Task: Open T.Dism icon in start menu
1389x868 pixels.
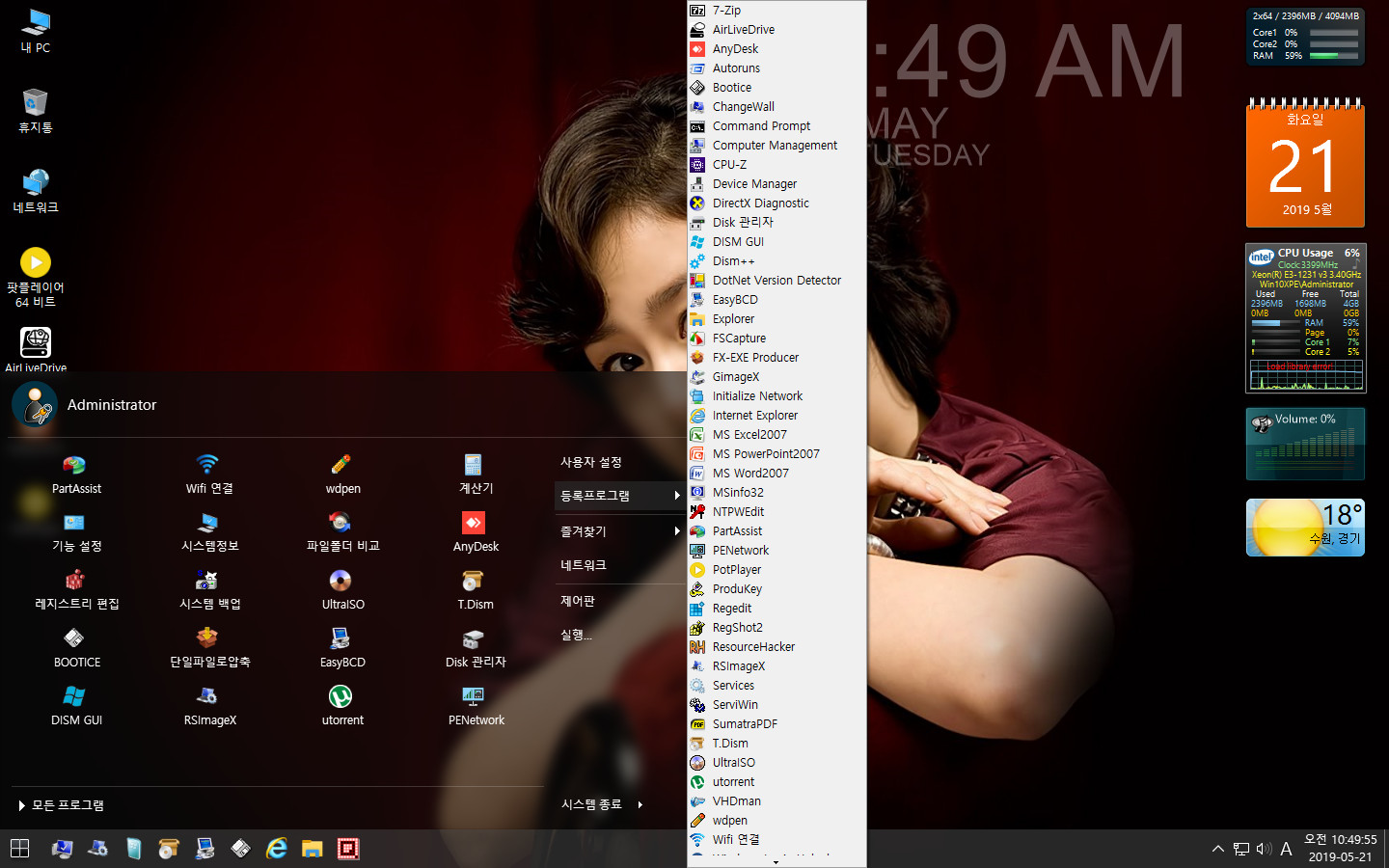Action: pyautogui.click(x=476, y=590)
